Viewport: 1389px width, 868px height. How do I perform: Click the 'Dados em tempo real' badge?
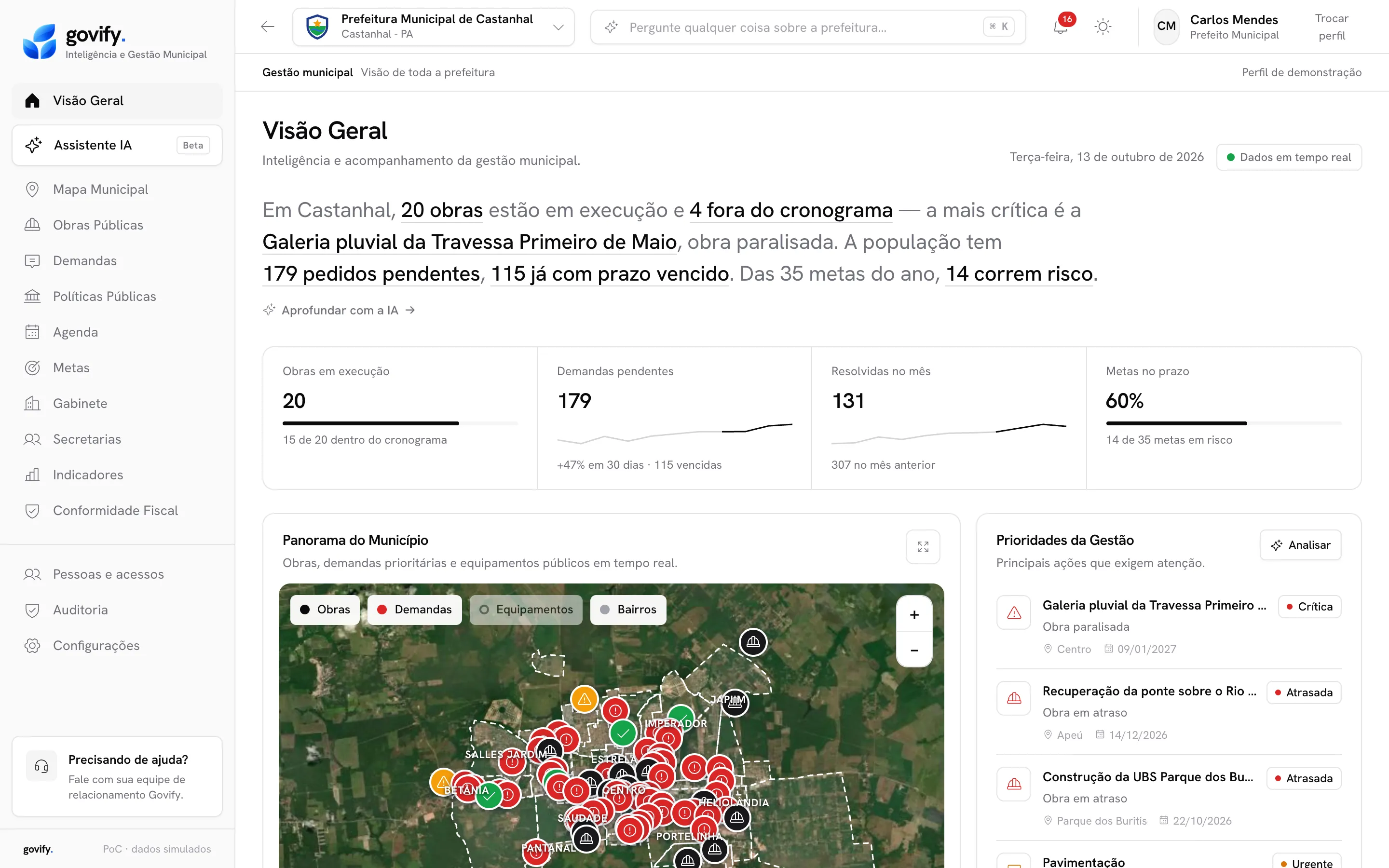1289,157
